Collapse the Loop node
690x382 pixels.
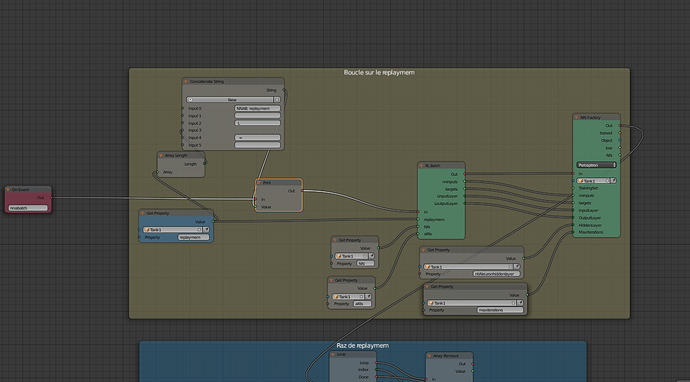(x=333, y=354)
